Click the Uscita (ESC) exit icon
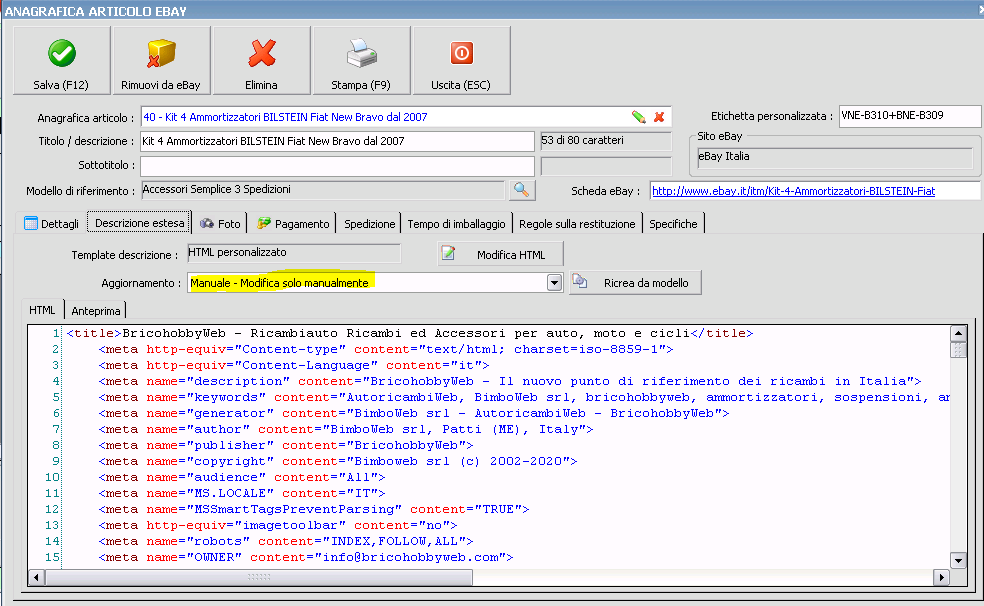 461,53
